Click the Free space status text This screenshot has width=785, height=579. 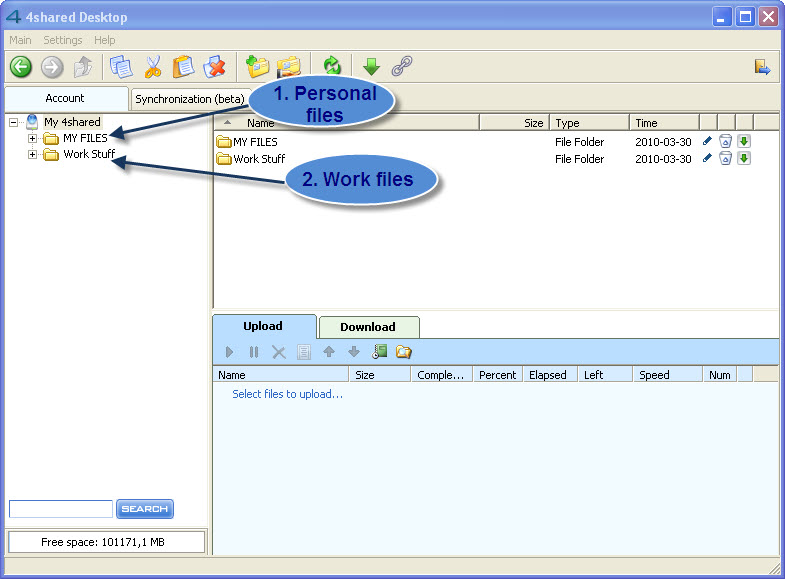(x=103, y=542)
